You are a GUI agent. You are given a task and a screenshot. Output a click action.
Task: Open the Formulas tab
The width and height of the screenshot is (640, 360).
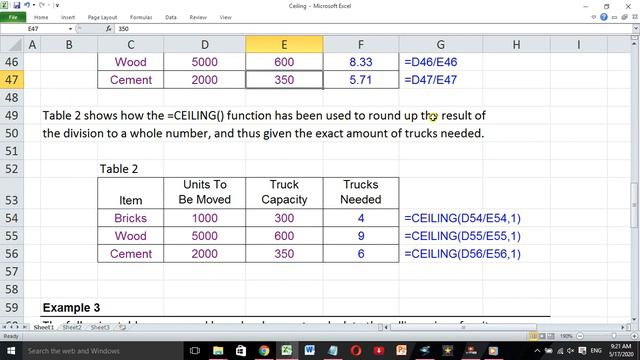[x=141, y=17]
